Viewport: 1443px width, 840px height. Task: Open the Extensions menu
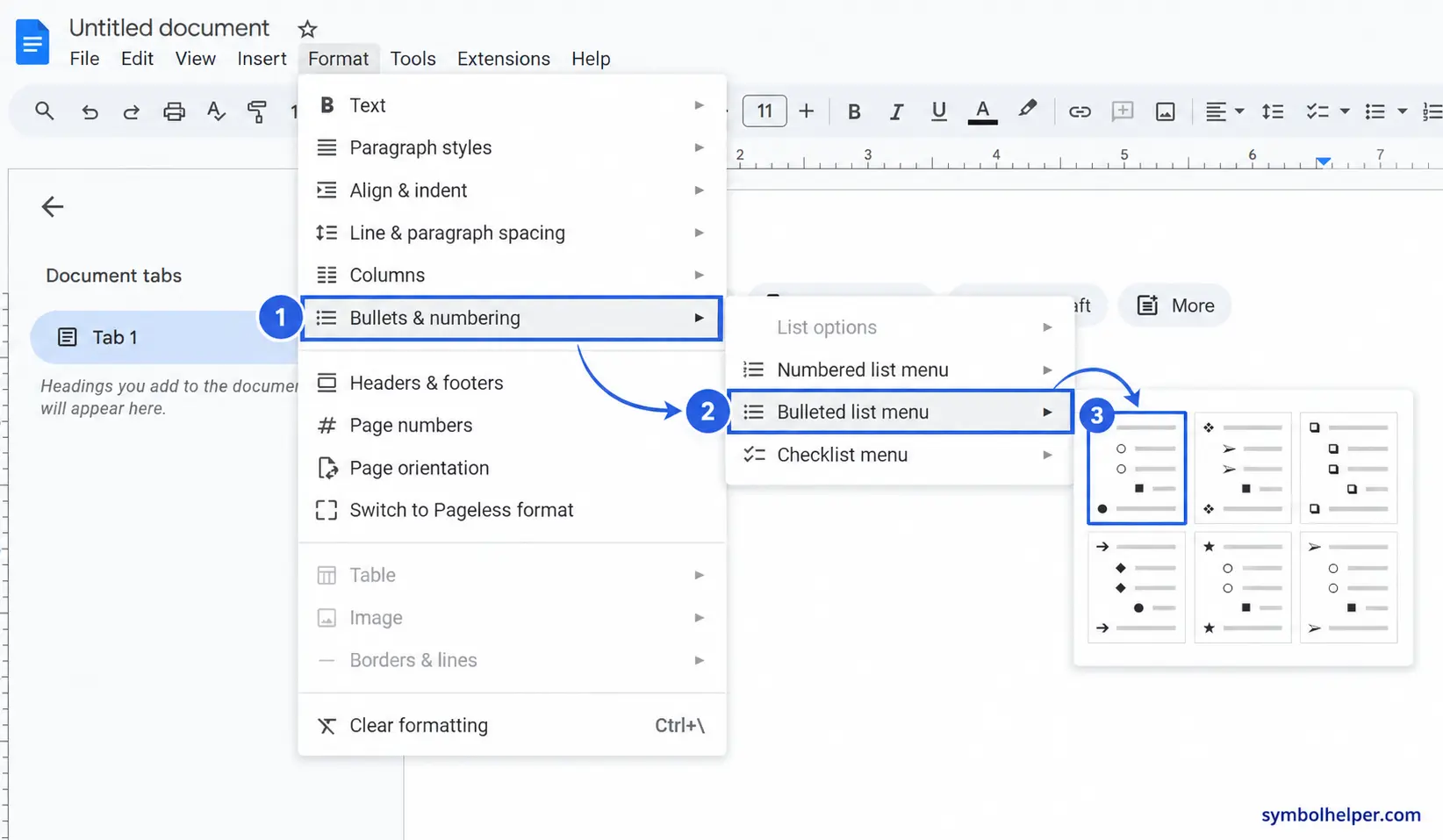point(503,59)
